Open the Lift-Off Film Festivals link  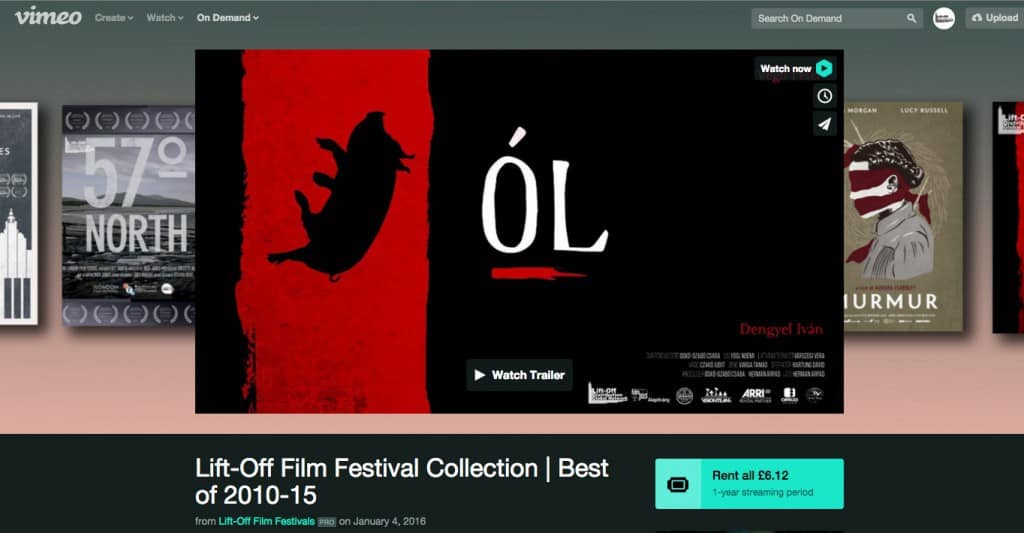coord(266,522)
